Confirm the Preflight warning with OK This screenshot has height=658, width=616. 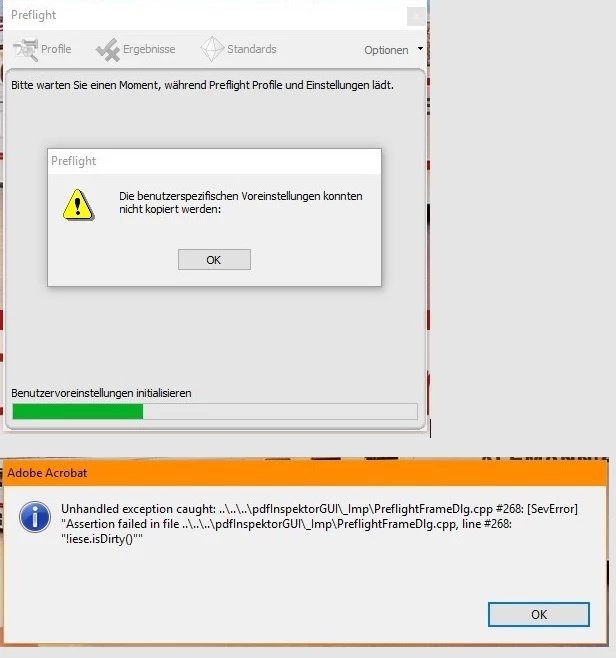click(214, 260)
